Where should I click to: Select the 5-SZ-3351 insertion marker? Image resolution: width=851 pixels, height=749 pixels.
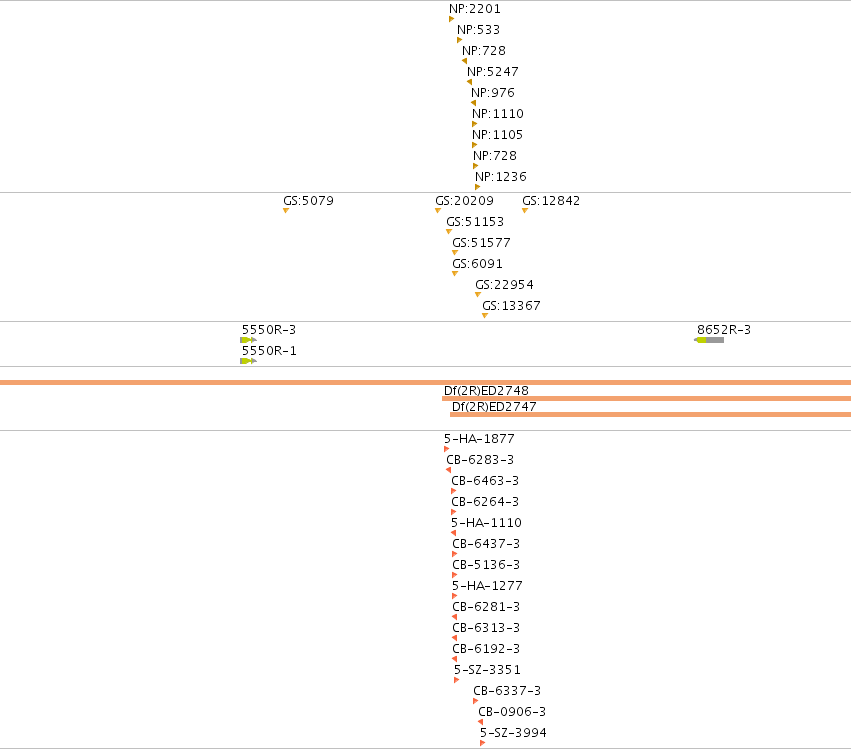(456, 680)
